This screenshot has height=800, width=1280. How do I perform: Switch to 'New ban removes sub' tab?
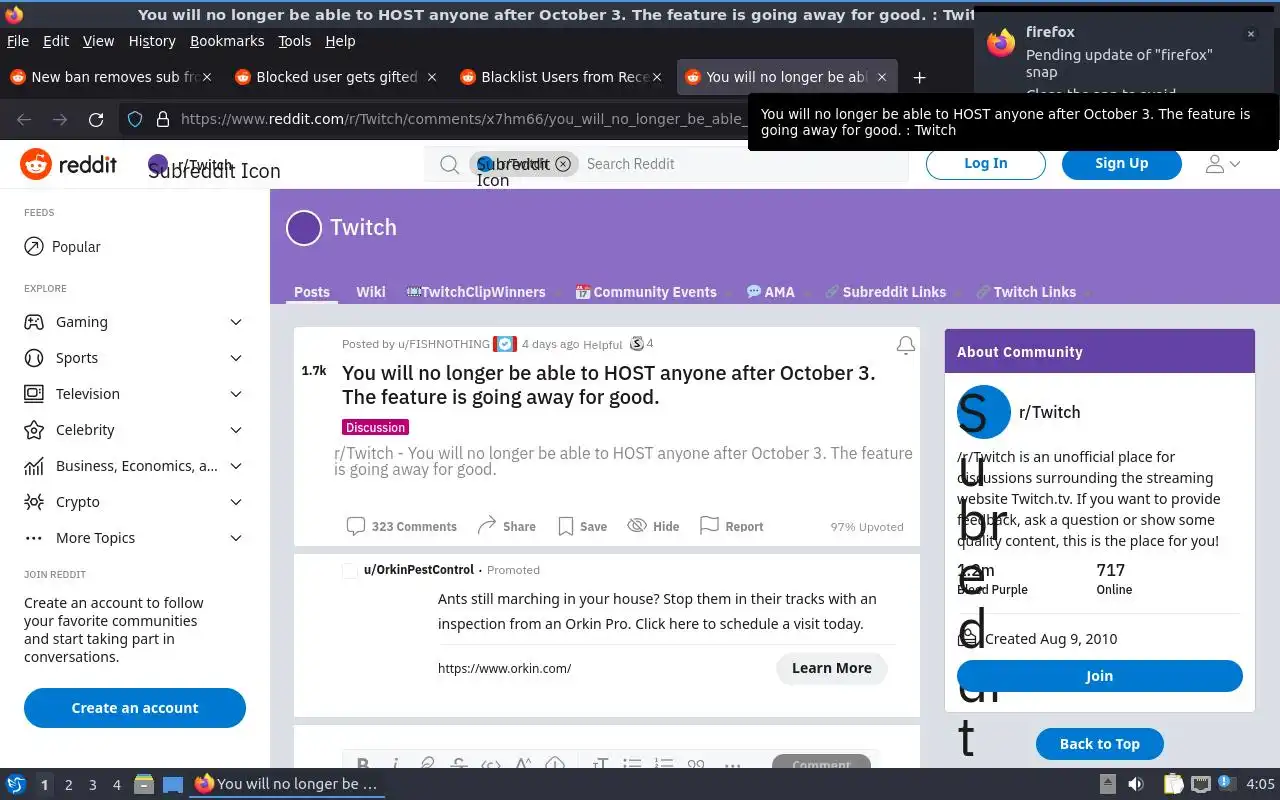[112, 77]
